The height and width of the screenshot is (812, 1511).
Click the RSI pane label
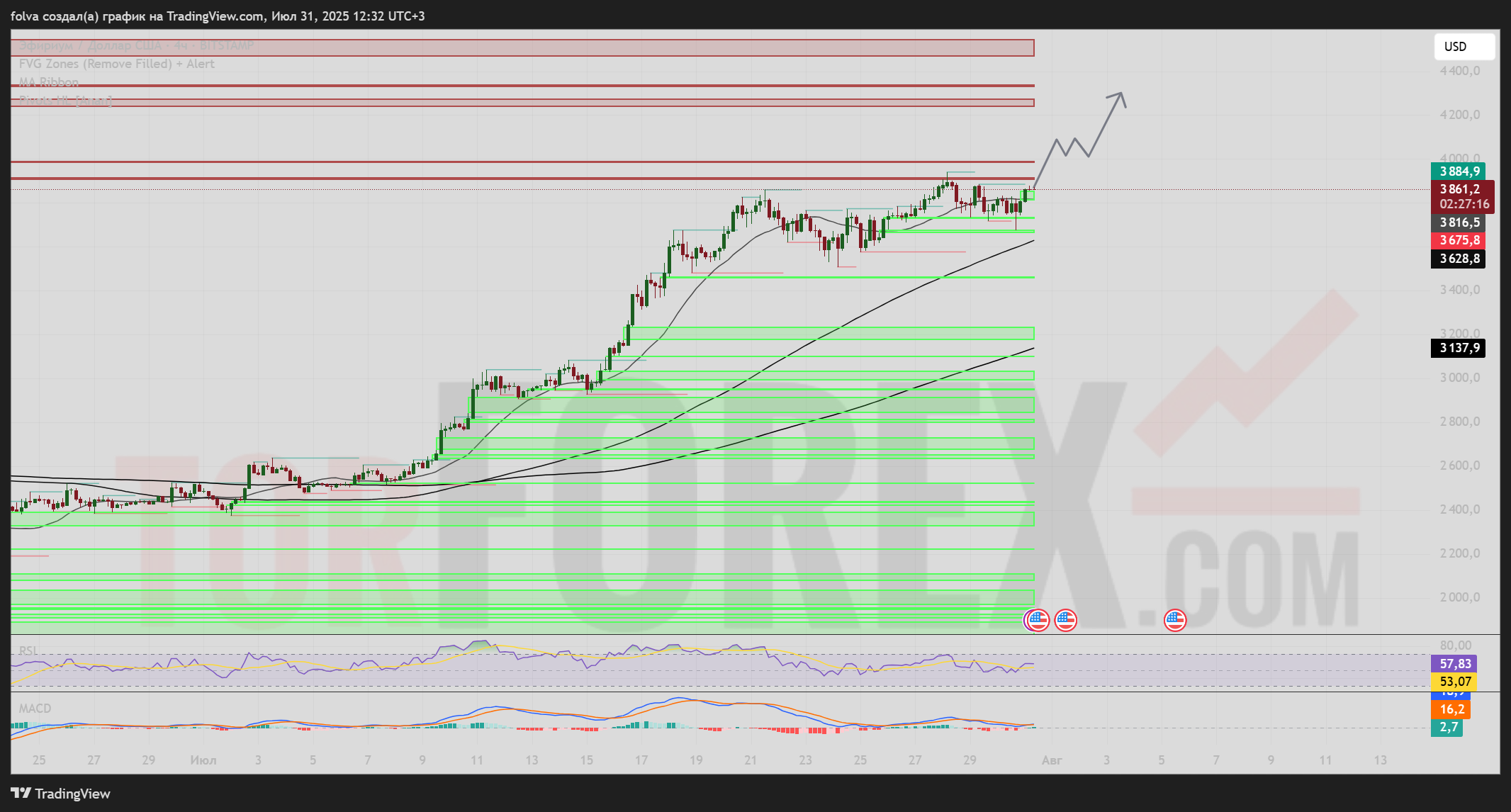28,650
